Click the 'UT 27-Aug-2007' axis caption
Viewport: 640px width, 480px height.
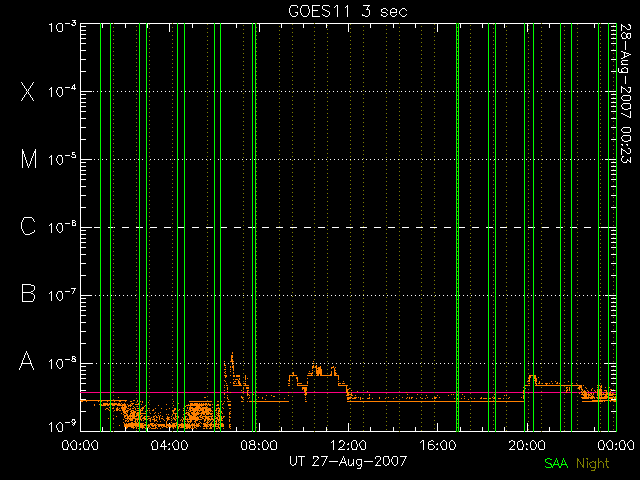(348, 461)
